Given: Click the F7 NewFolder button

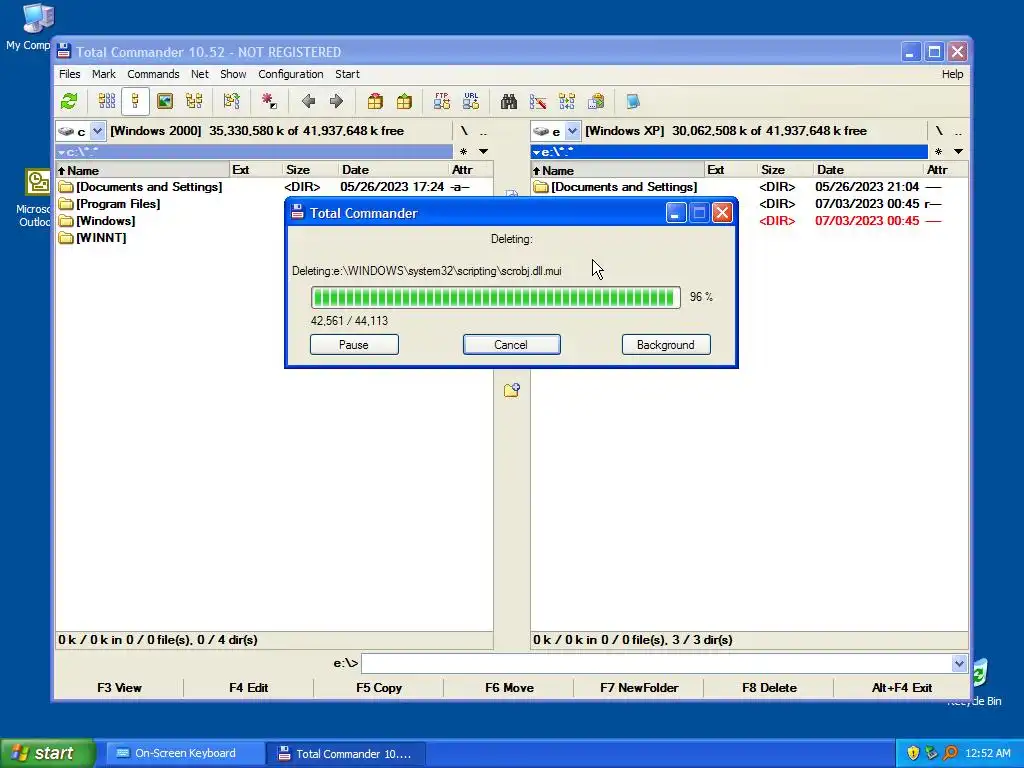Looking at the screenshot, I should coord(639,688).
